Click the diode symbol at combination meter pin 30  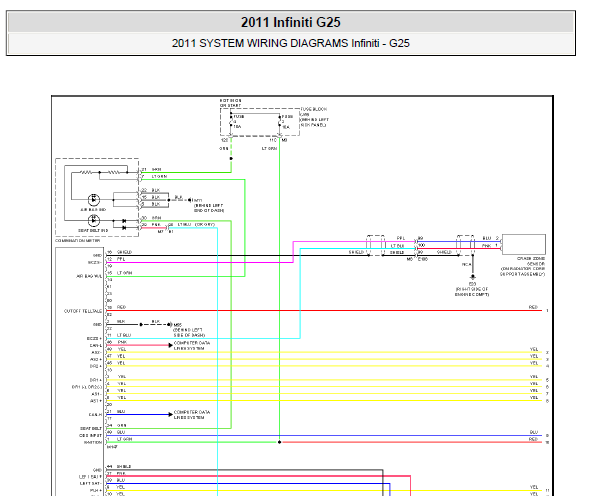pyautogui.click(x=124, y=221)
